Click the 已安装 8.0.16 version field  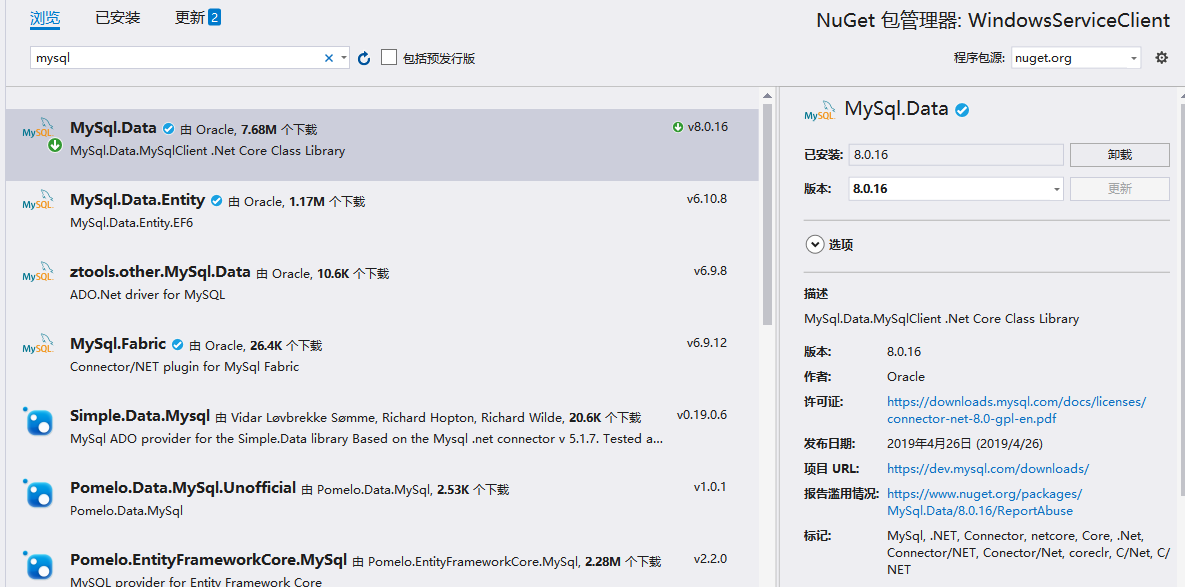pos(956,155)
